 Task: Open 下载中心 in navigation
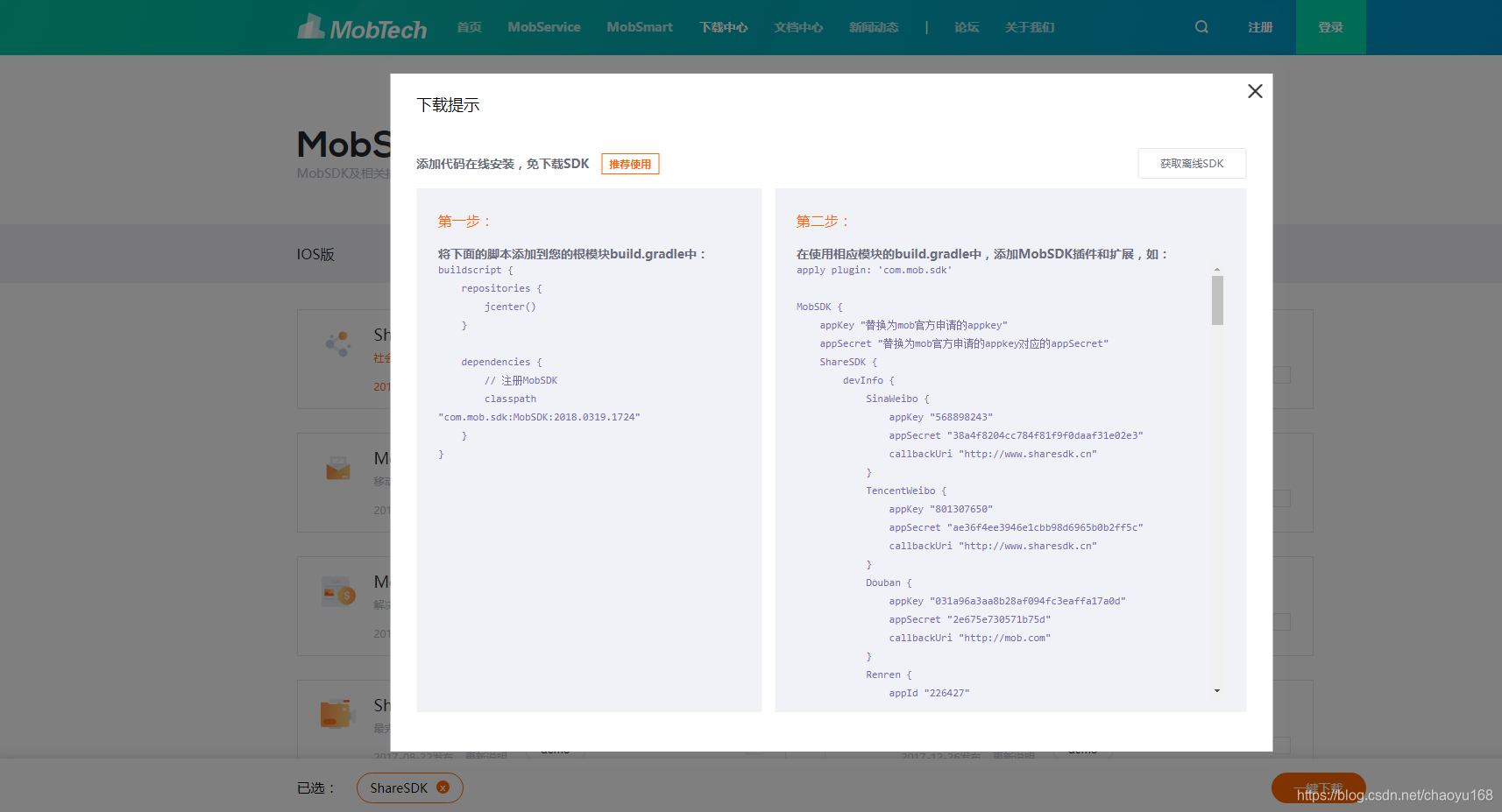[724, 27]
